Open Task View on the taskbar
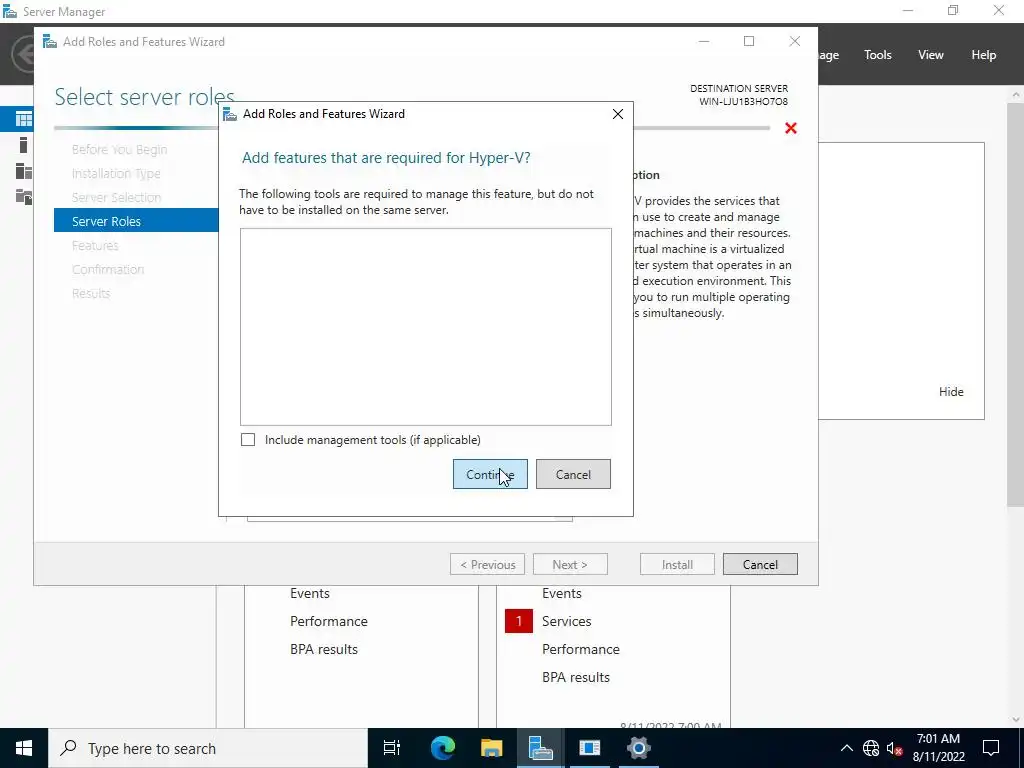The width and height of the screenshot is (1024, 768). pos(392,748)
